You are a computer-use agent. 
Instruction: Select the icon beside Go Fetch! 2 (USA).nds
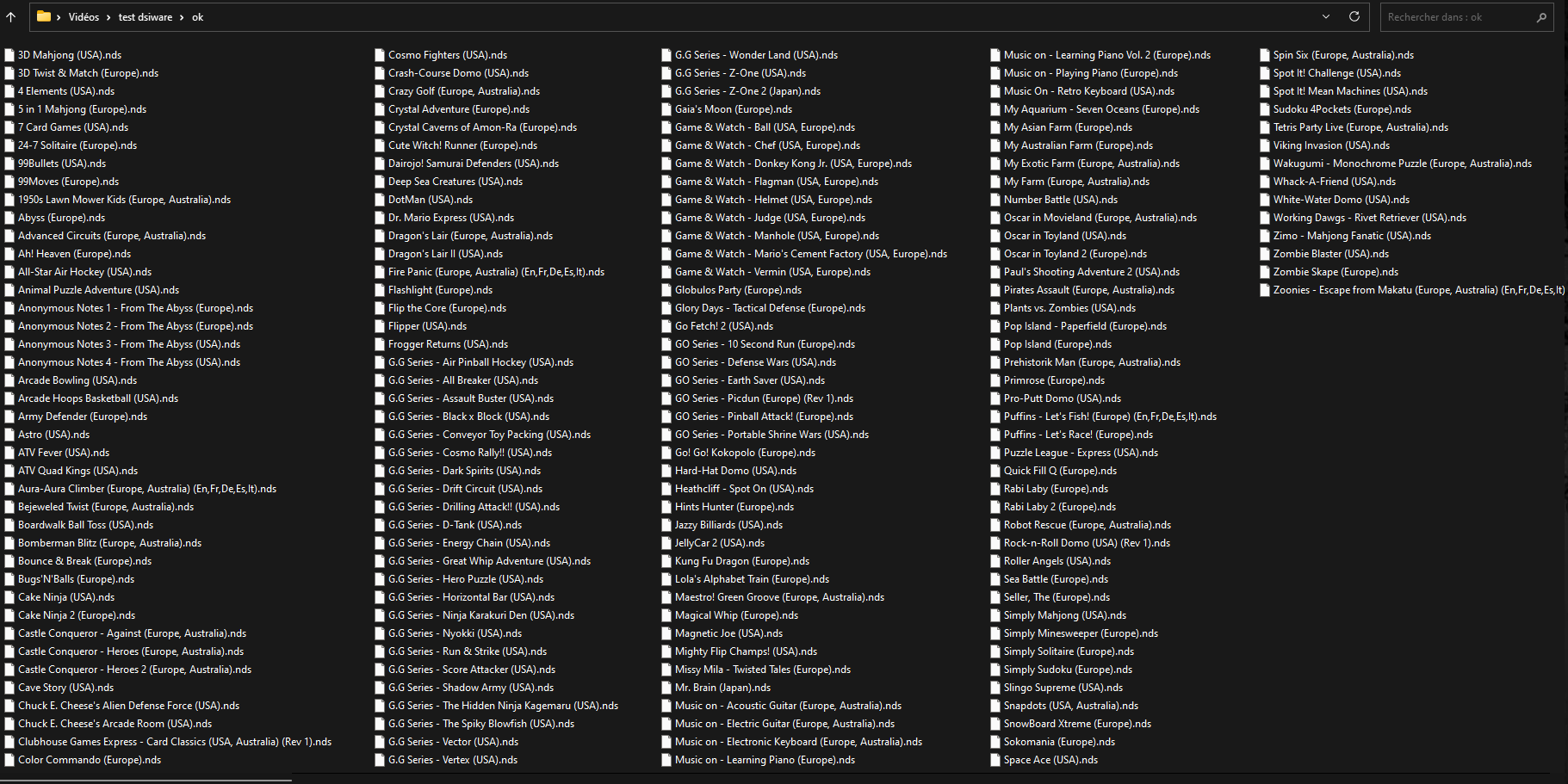pyautogui.click(x=666, y=326)
